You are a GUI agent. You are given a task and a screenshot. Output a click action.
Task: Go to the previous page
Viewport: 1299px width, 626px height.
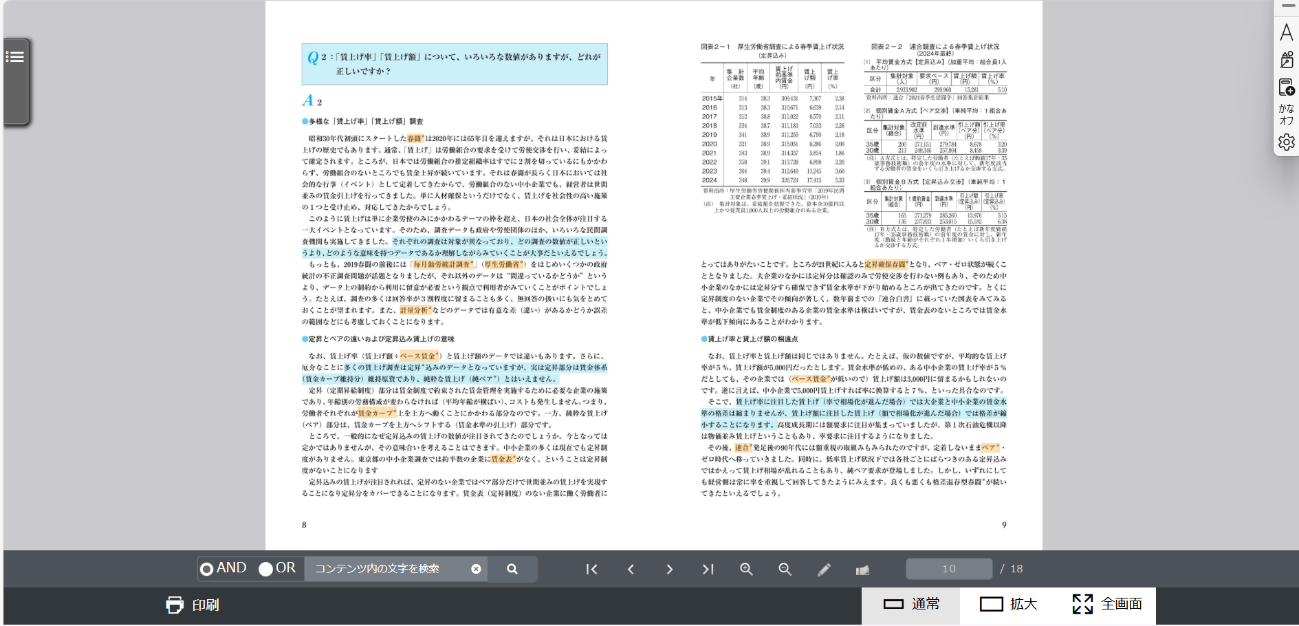tap(631, 569)
